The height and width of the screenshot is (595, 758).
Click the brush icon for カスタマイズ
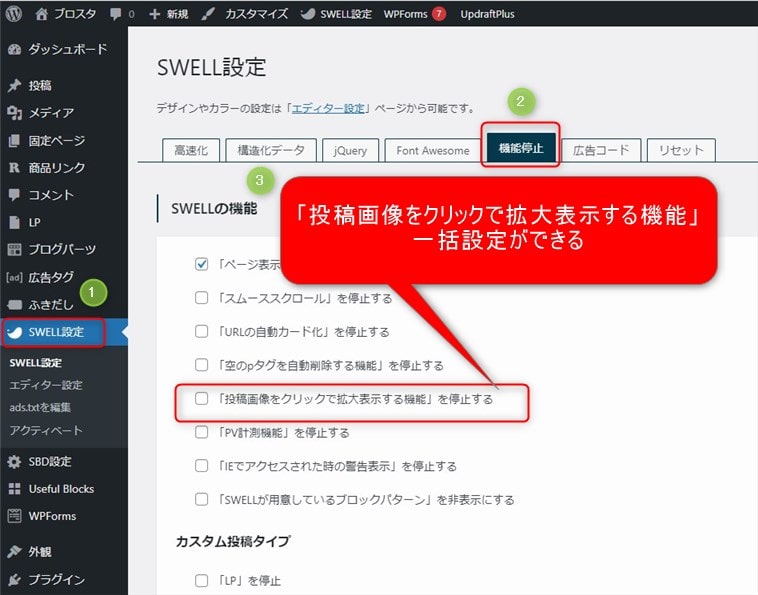tap(208, 14)
